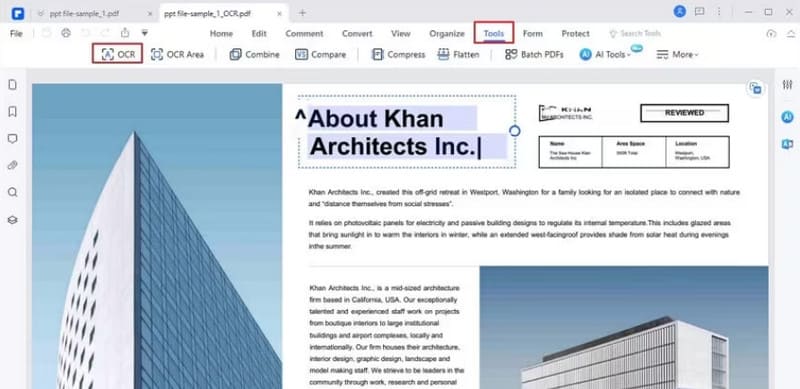Open the search sidebar panel
800x389 pixels.
[13, 192]
